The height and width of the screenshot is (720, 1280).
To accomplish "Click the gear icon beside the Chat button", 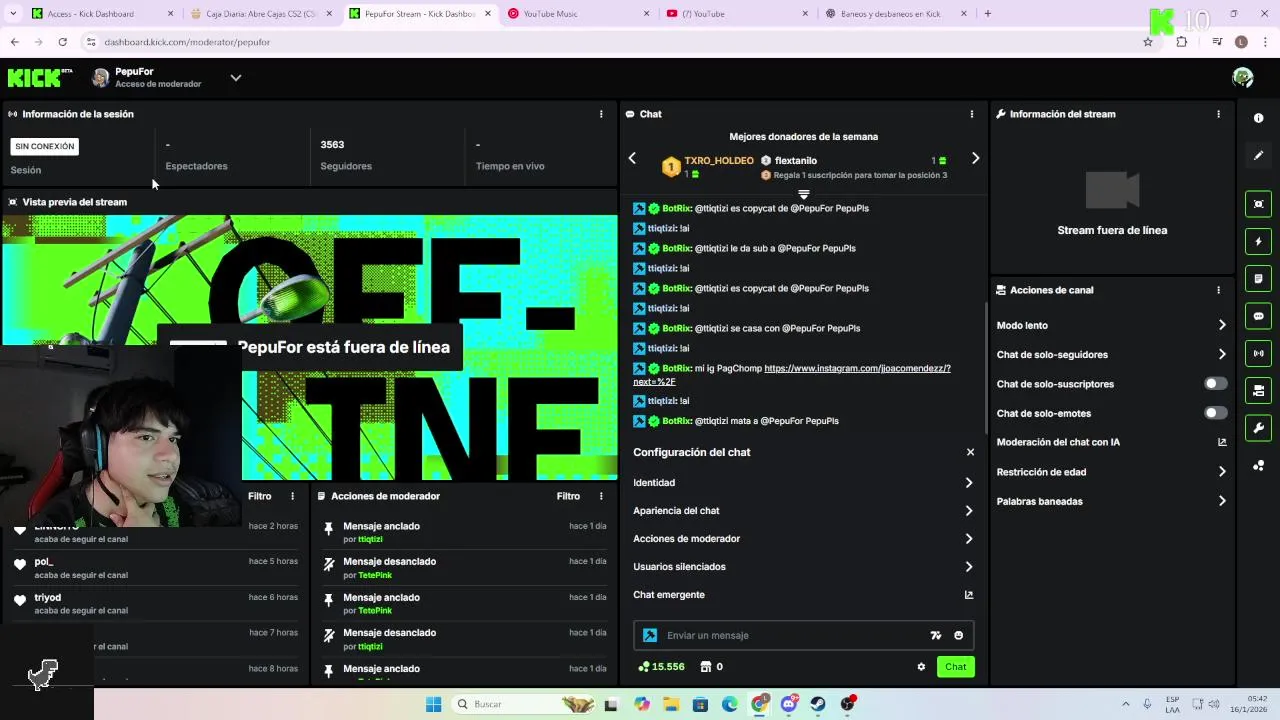I will [921, 667].
